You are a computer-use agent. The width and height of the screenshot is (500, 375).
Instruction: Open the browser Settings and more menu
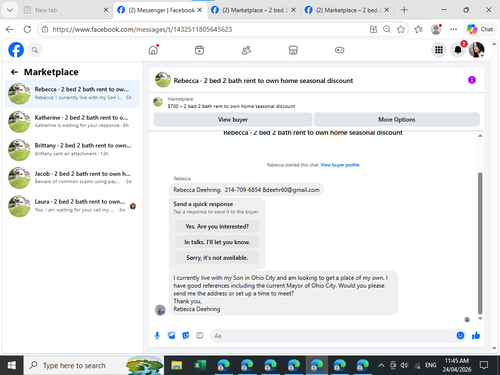click(453, 29)
